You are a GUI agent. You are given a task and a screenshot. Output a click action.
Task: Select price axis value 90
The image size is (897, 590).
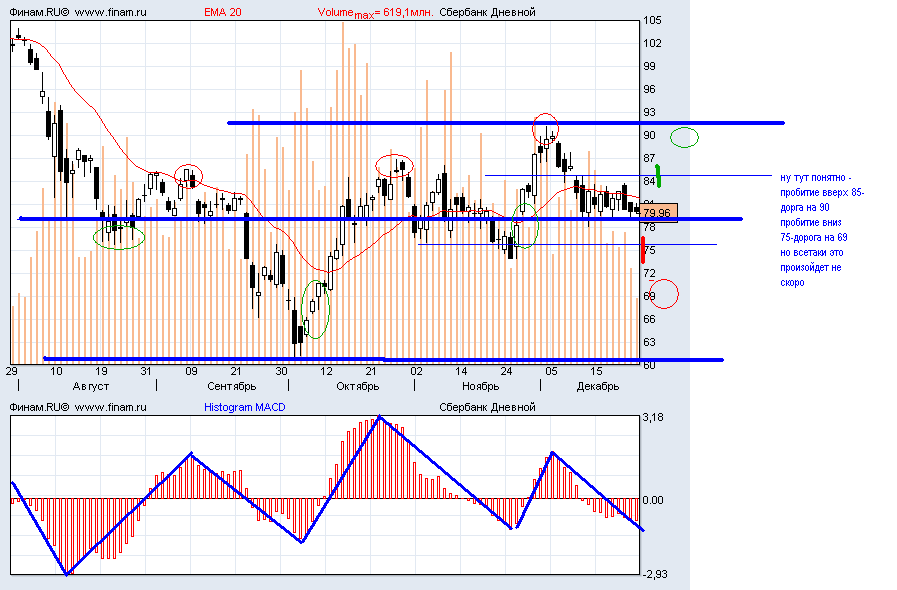pyautogui.click(x=649, y=135)
